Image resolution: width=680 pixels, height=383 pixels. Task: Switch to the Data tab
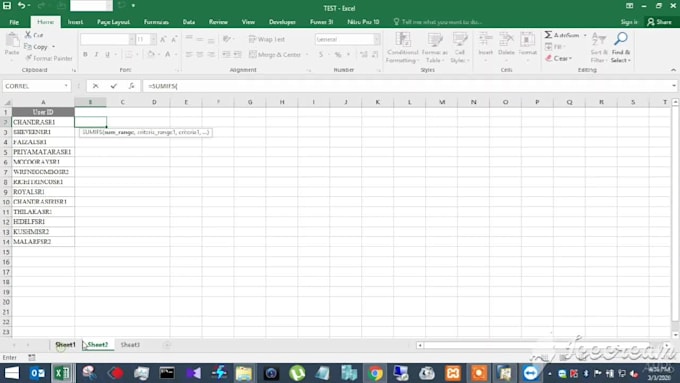click(189, 22)
